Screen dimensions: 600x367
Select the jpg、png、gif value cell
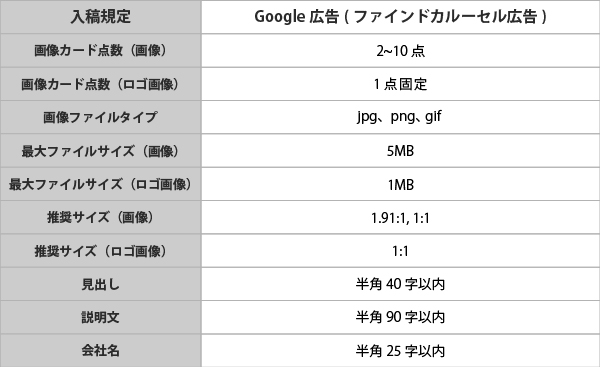pyautogui.click(x=400, y=117)
